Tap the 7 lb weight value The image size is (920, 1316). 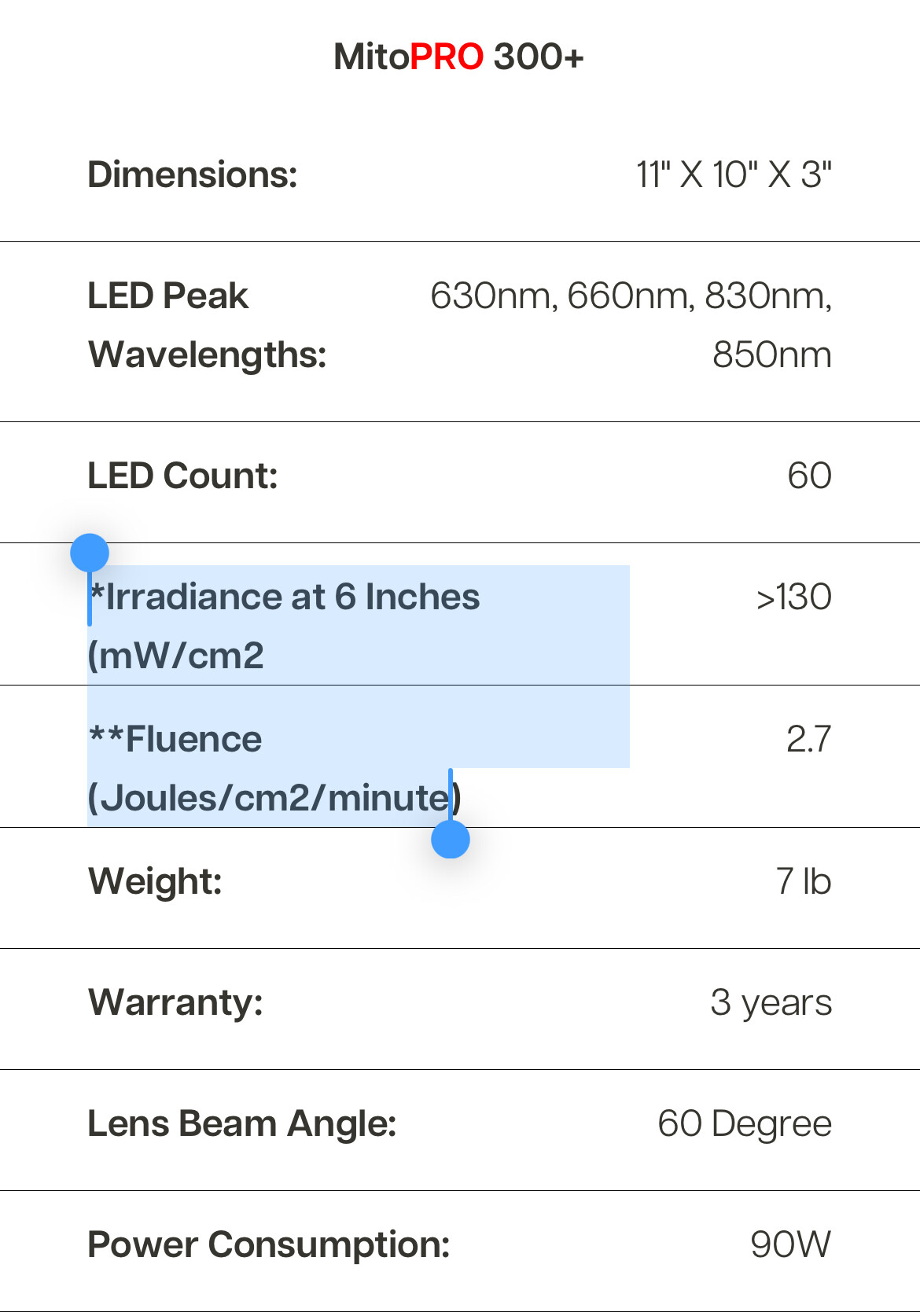(x=804, y=881)
